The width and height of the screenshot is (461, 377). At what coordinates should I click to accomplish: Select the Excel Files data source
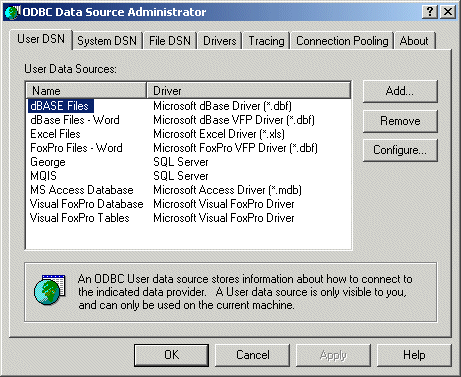pyautogui.click(x=55, y=134)
